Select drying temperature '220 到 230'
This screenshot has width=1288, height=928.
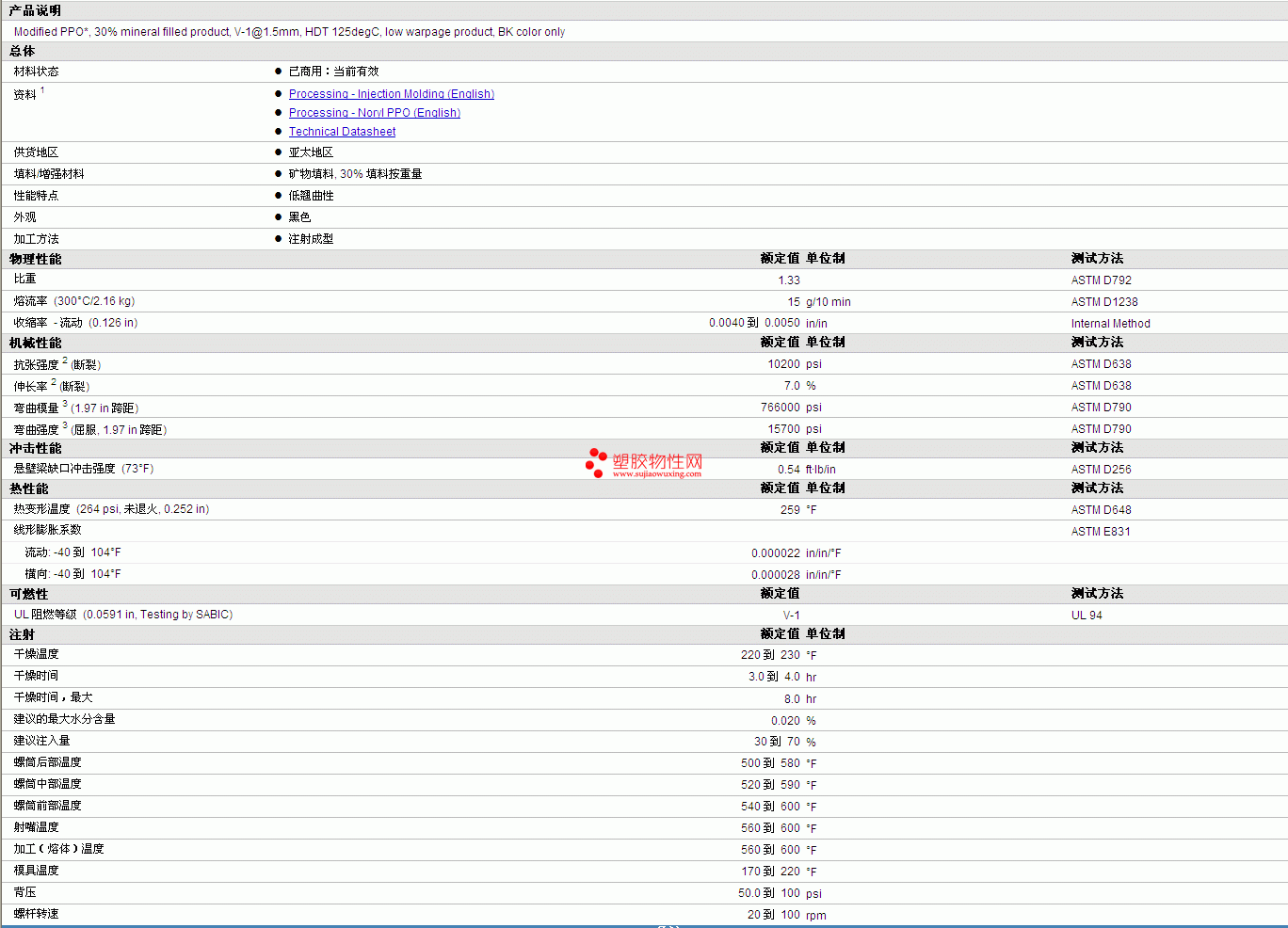point(770,655)
